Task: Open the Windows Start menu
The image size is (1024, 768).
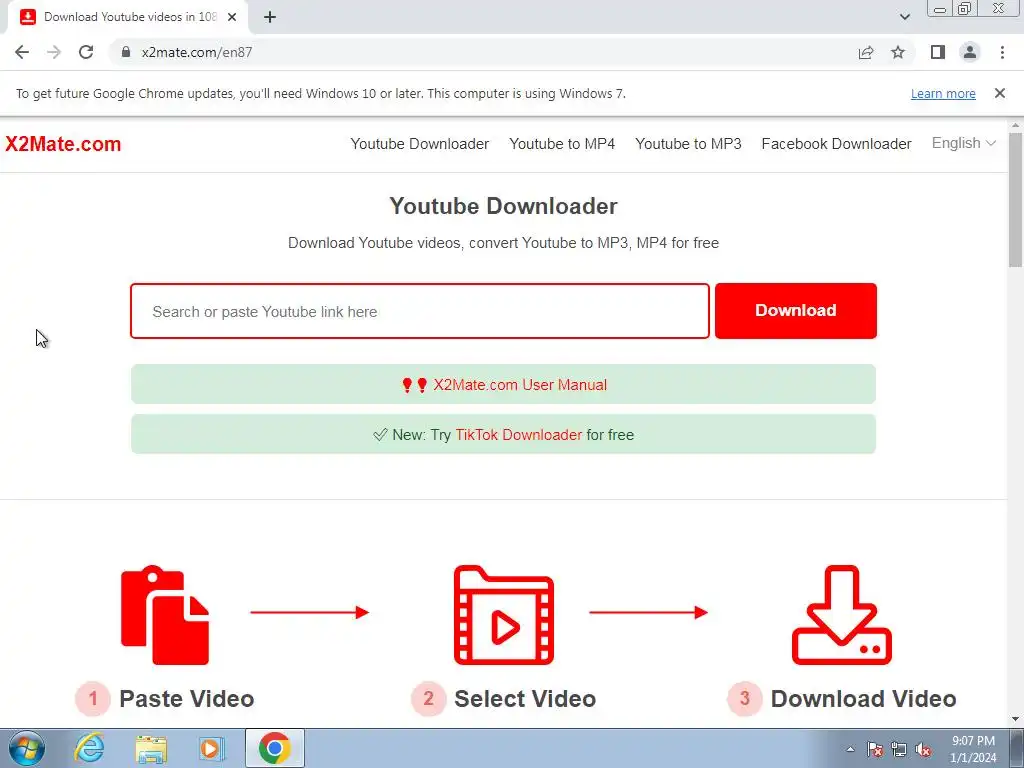Action: pos(26,748)
